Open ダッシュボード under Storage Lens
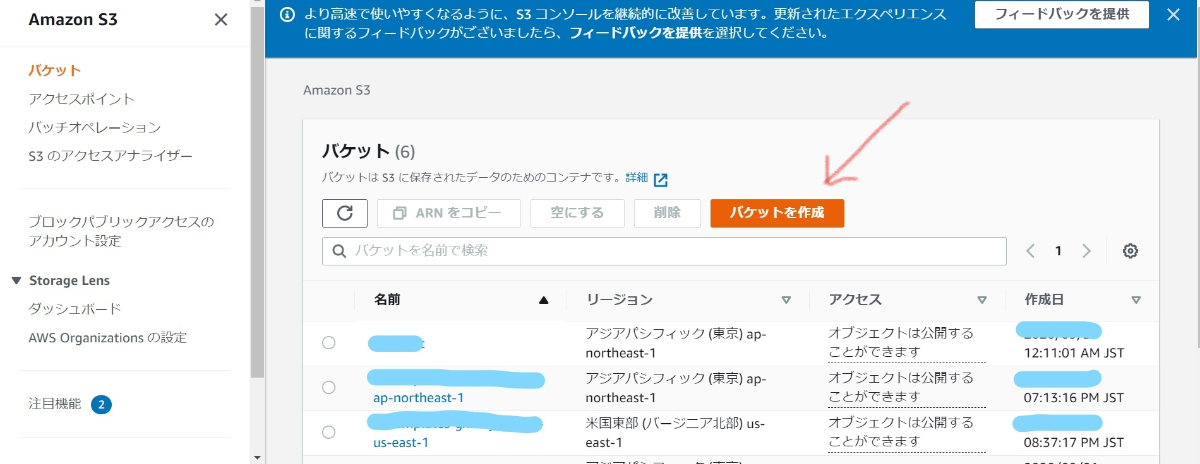This screenshot has height=464, width=1200. click(x=75, y=309)
